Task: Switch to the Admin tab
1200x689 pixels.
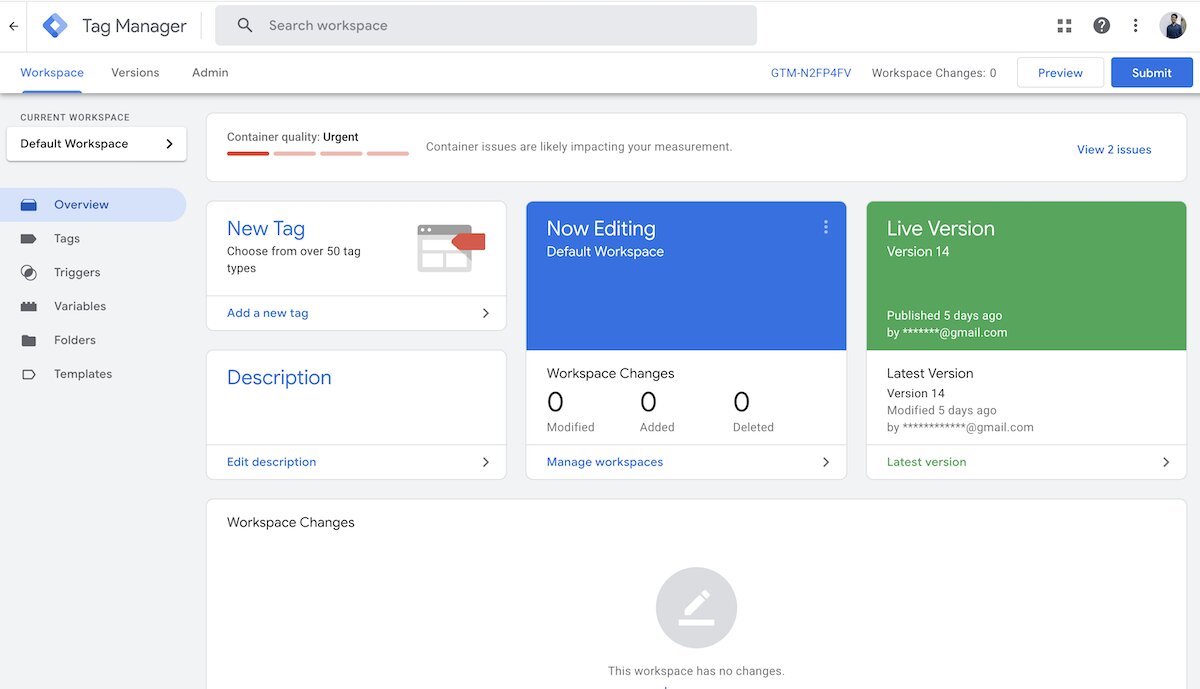Action: pos(210,73)
